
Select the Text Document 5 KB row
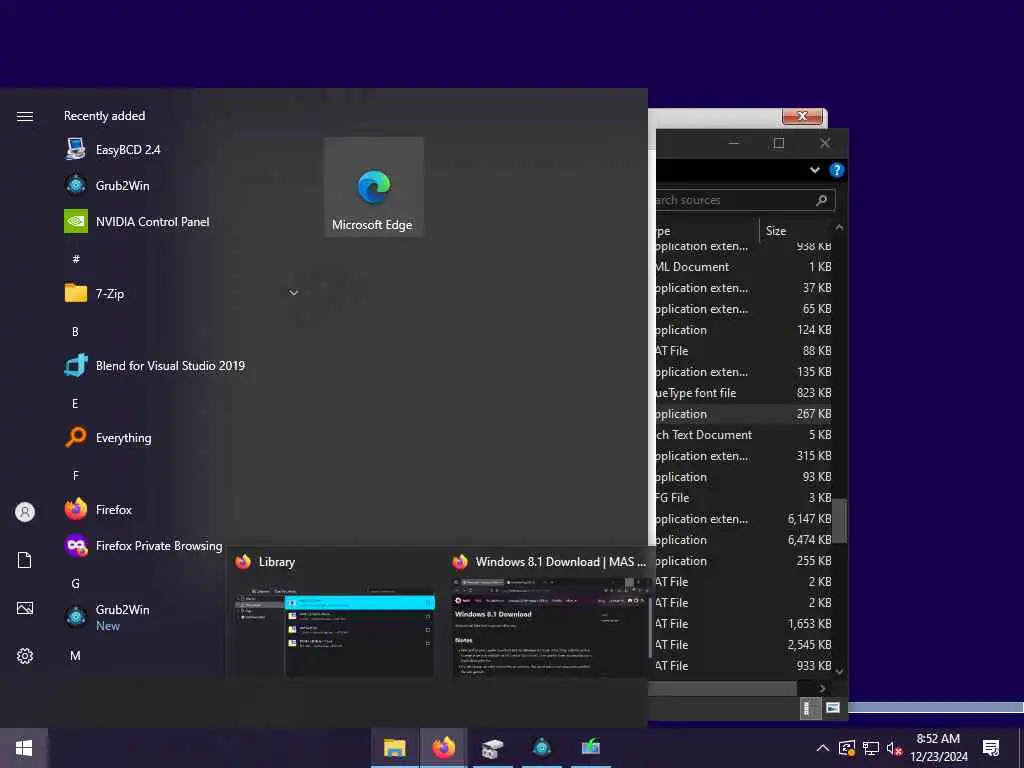743,434
